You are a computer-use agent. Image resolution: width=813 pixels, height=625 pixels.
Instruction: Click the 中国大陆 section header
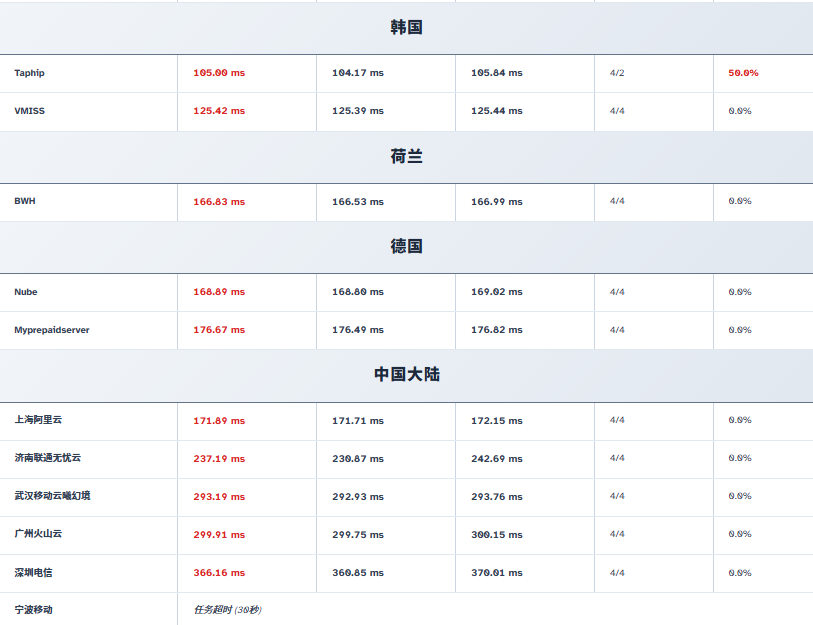(x=406, y=374)
